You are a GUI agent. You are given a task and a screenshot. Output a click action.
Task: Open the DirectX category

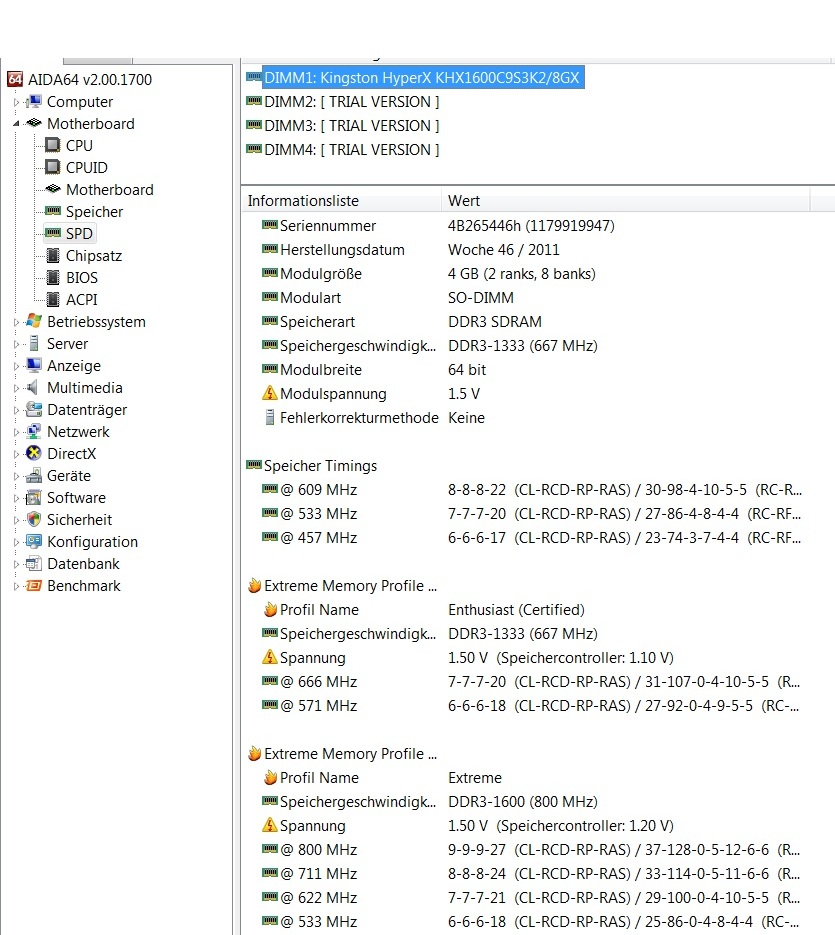[x=72, y=454]
